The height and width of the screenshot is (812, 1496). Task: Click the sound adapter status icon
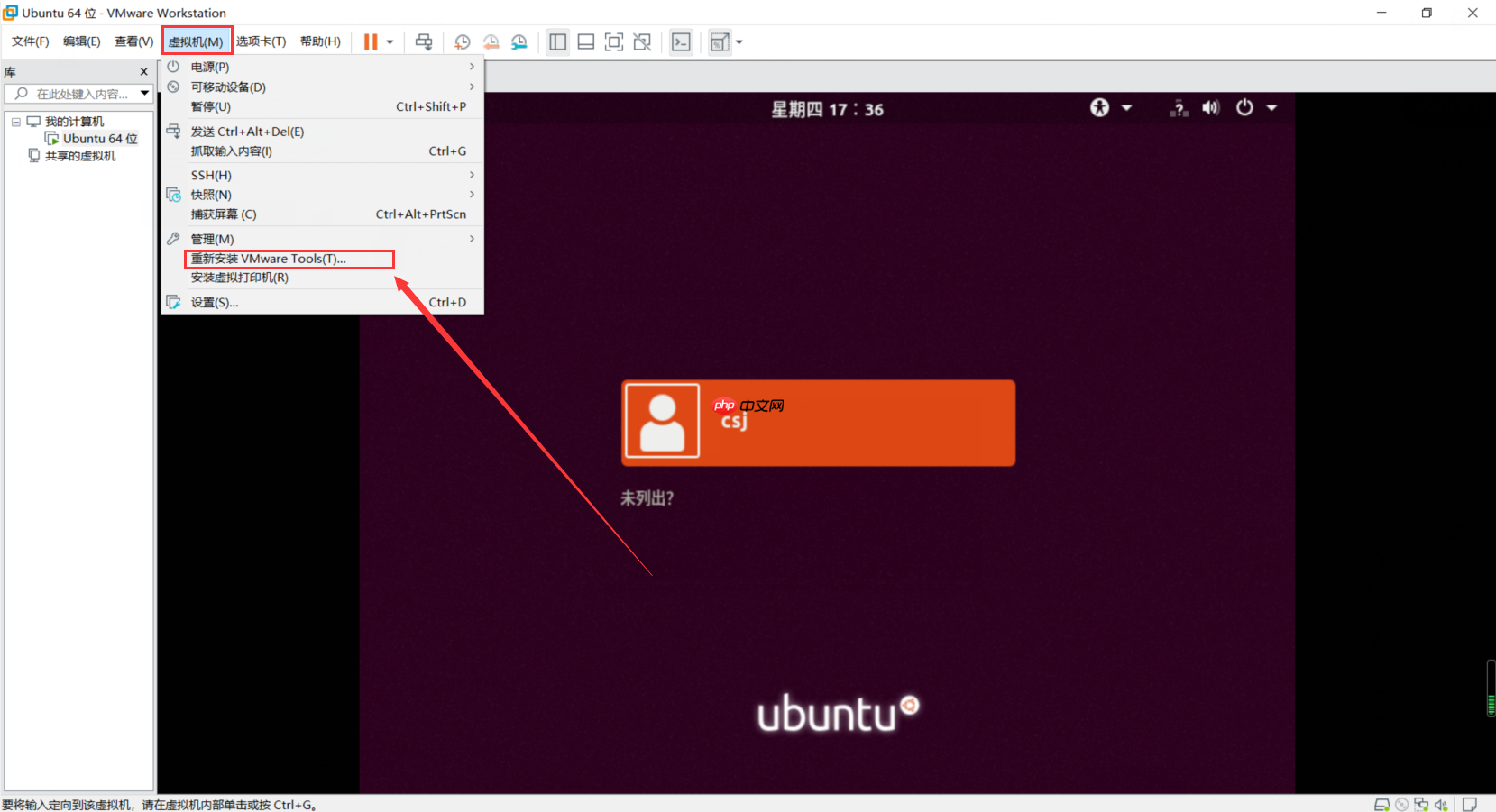click(x=1442, y=805)
